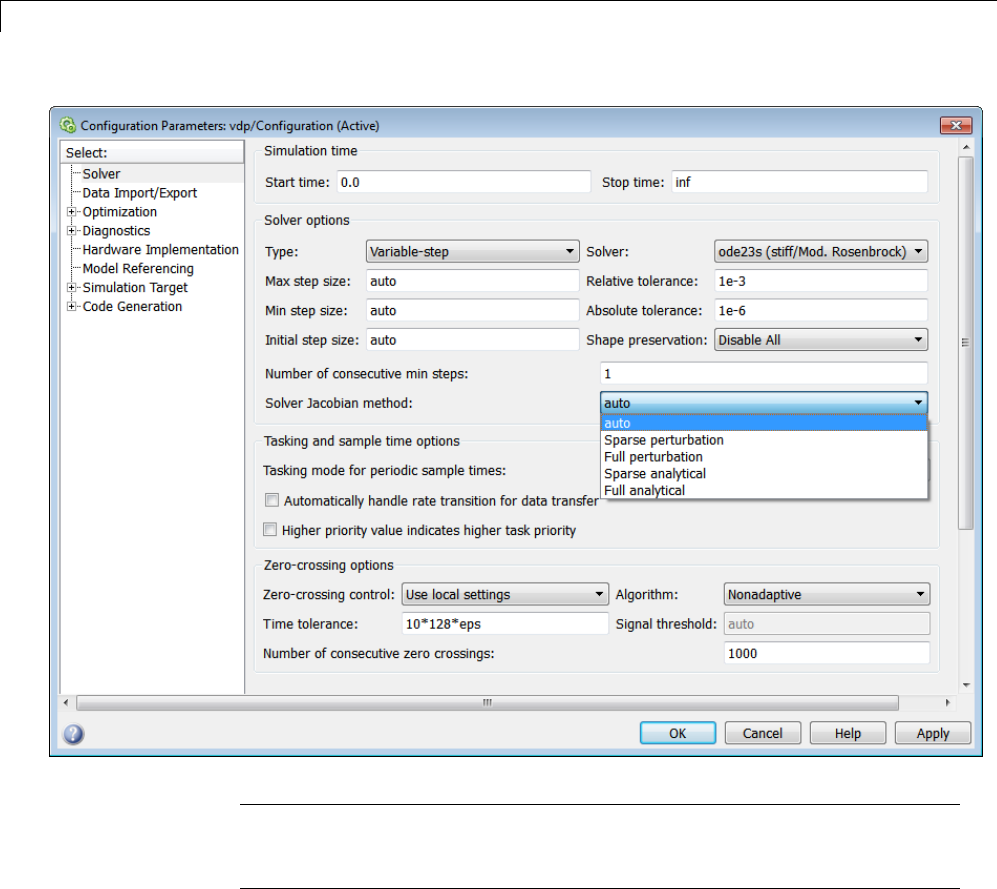Choose Full perturbation Jacobian method

[764, 457]
